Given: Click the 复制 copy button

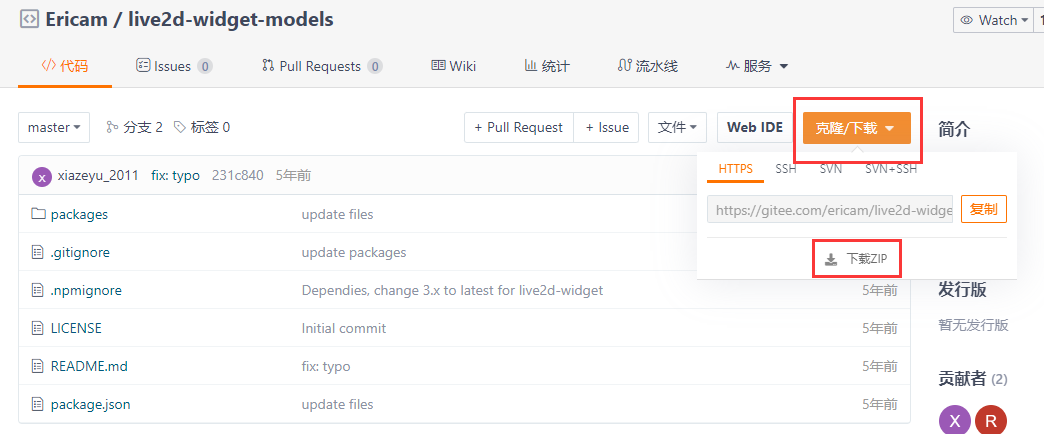Looking at the screenshot, I should [x=983, y=209].
